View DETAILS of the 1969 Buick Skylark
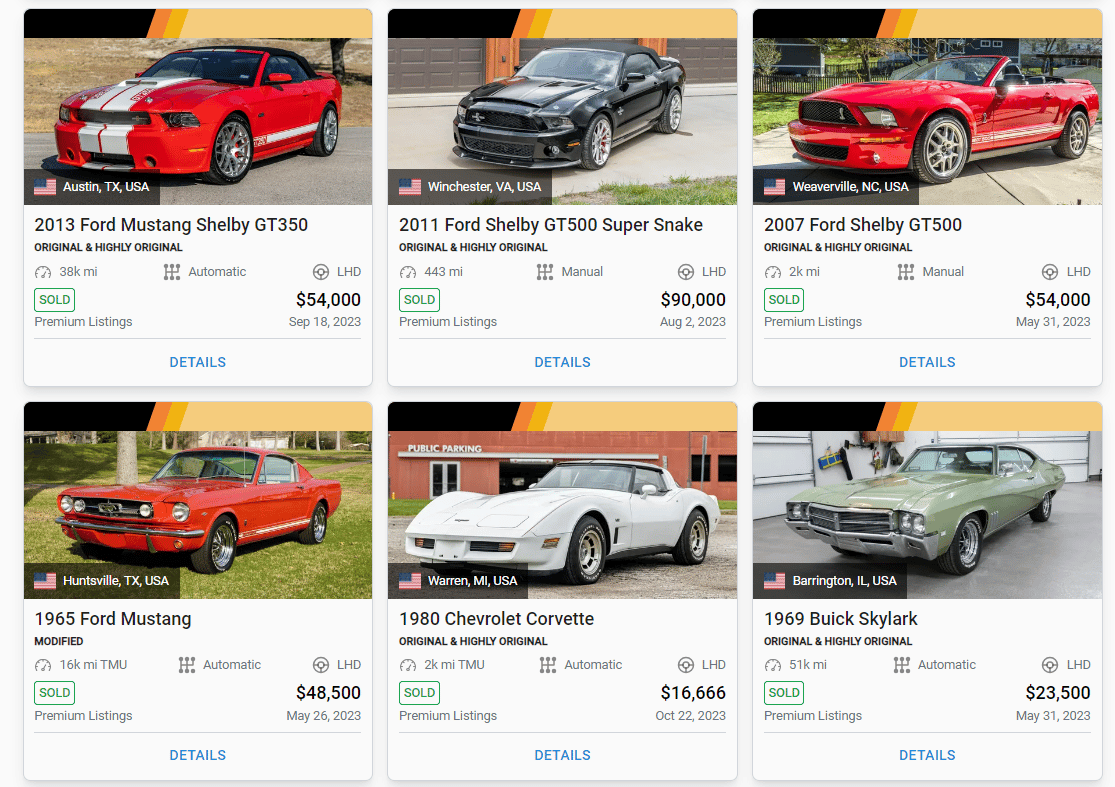Viewport: 1115px width, 787px height. [927, 755]
